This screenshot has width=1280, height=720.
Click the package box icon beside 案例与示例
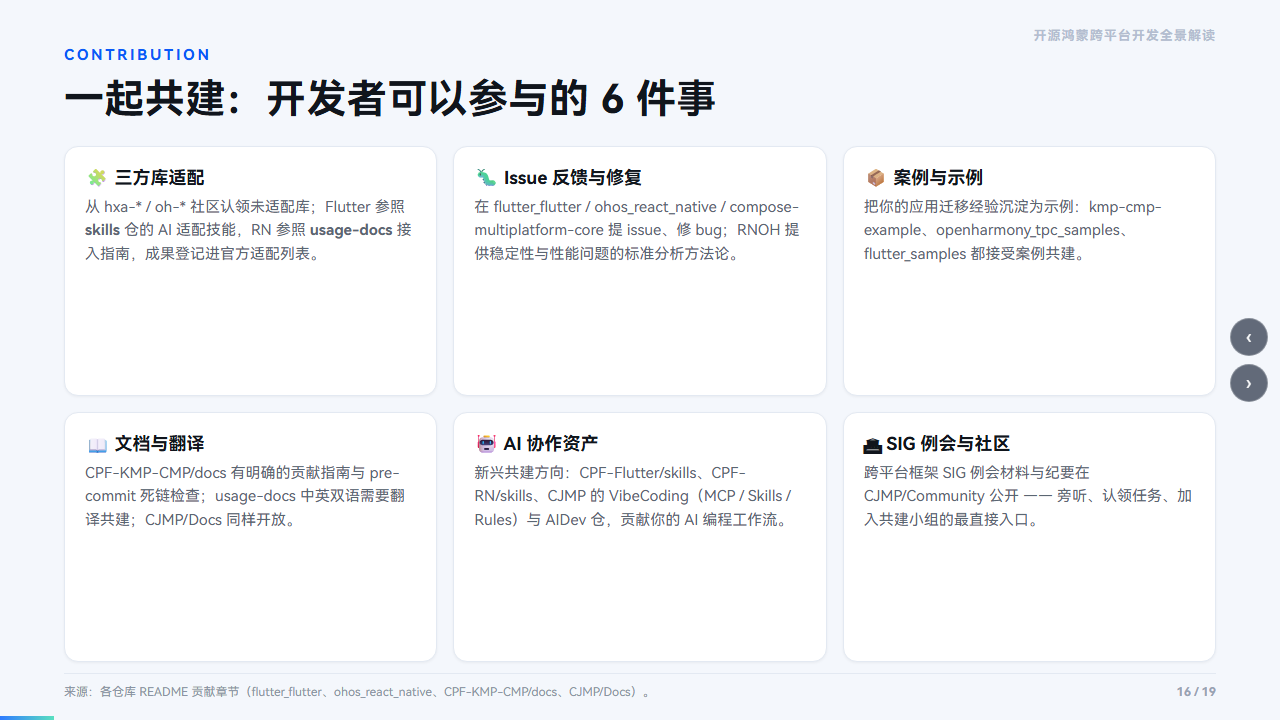coord(875,178)
